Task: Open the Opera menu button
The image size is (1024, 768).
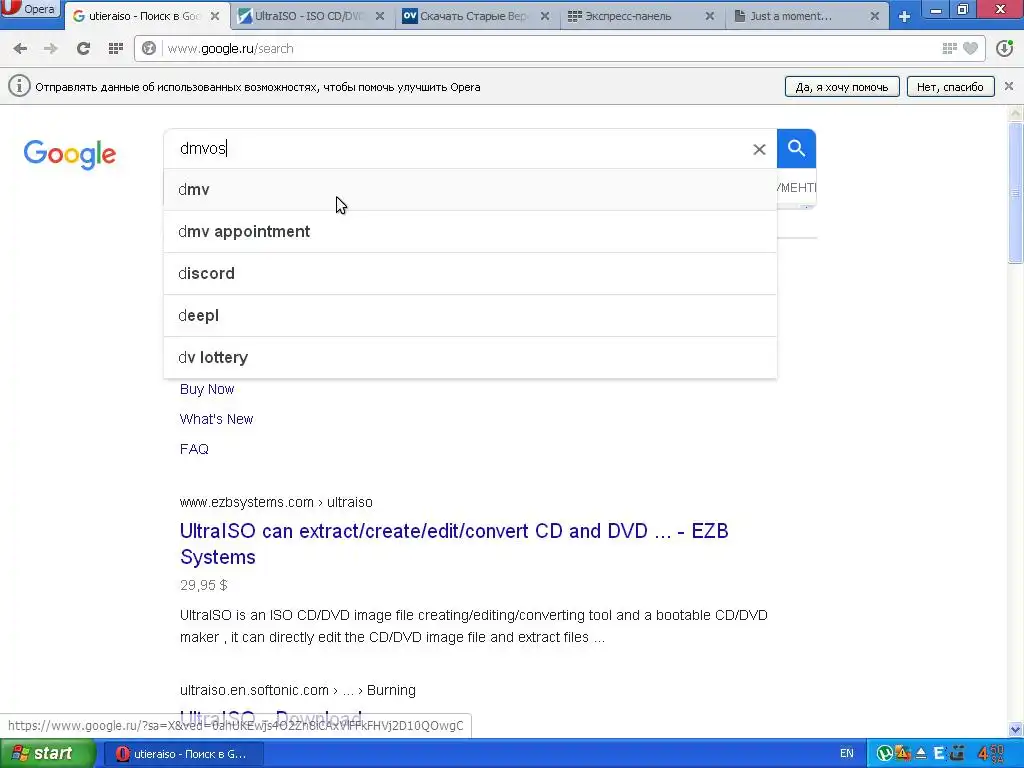Action: tap(30, 9)
